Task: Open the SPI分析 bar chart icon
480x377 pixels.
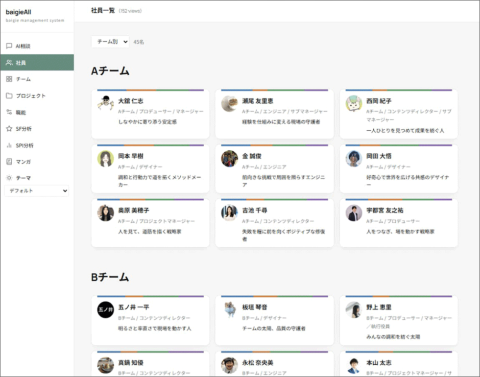Action: (x=9, y=145)
